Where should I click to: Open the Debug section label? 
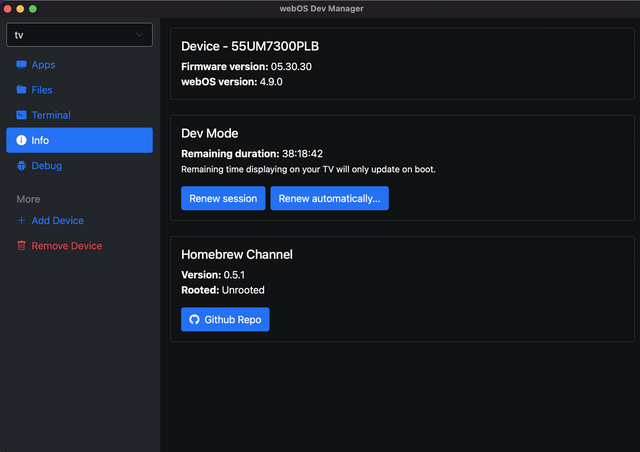(47, 166)
